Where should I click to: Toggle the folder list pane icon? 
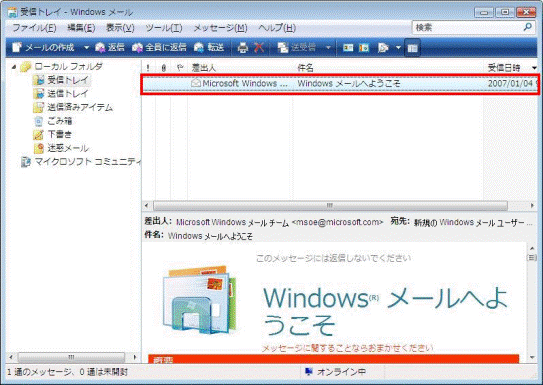pyautogui.click(x=412, y=48)
